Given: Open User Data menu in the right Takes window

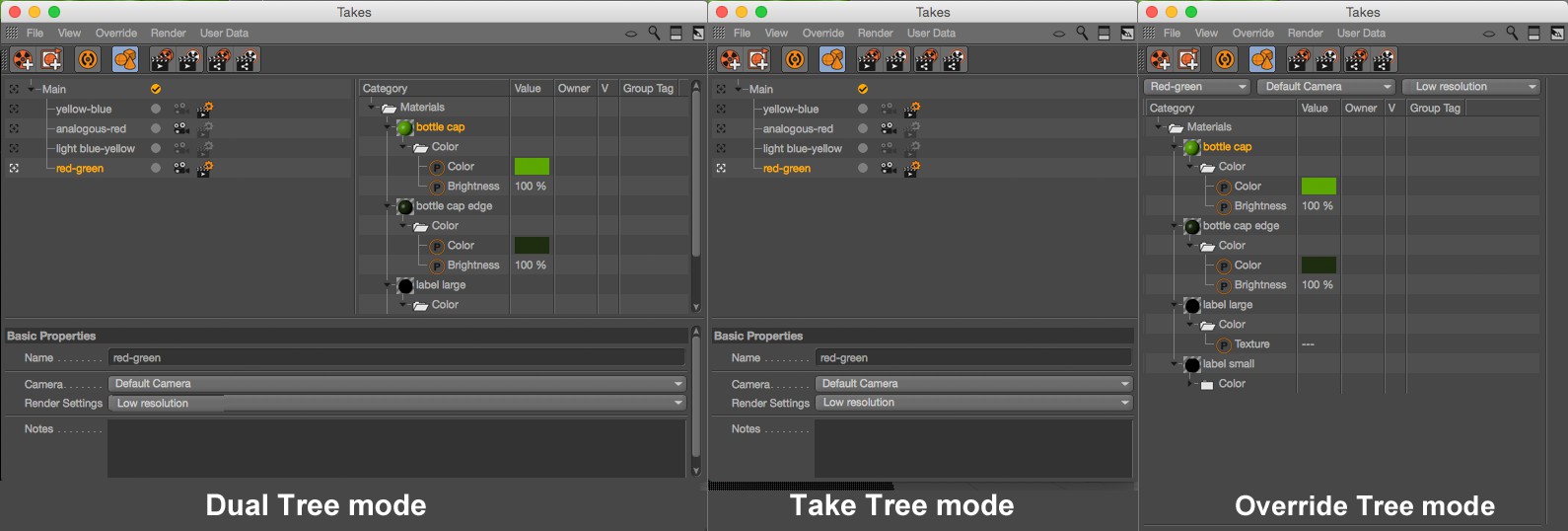Looking at the screenshot, I should (x=1361, y=34).
